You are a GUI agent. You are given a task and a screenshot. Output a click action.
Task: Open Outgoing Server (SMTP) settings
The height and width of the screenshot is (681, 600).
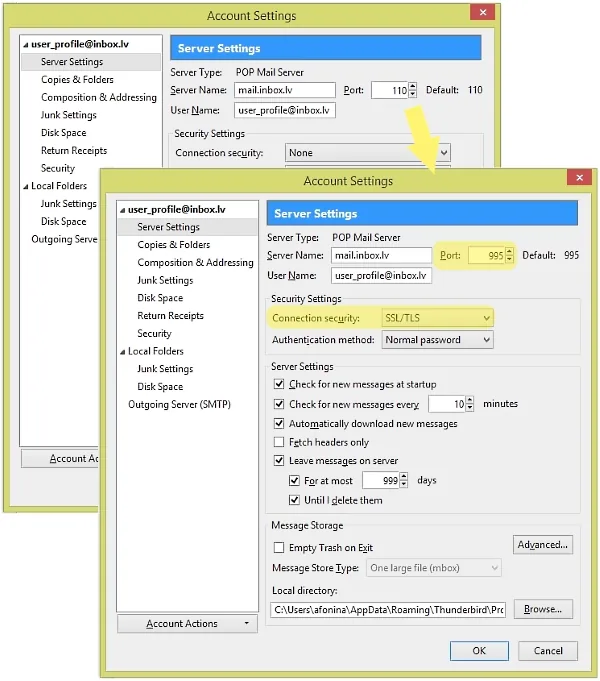179,404
